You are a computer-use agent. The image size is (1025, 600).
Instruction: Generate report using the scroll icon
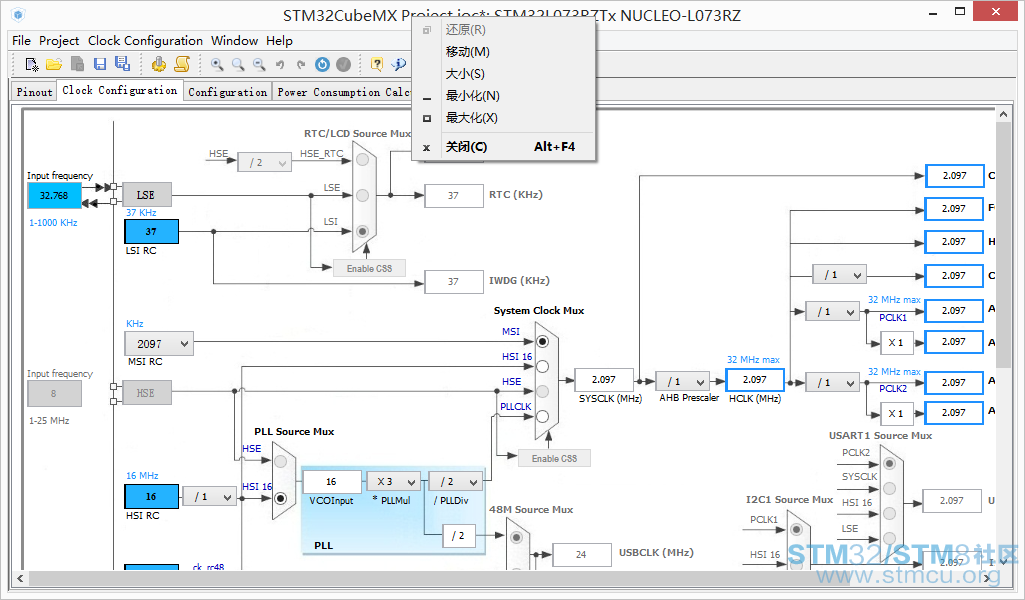(182, 64)
